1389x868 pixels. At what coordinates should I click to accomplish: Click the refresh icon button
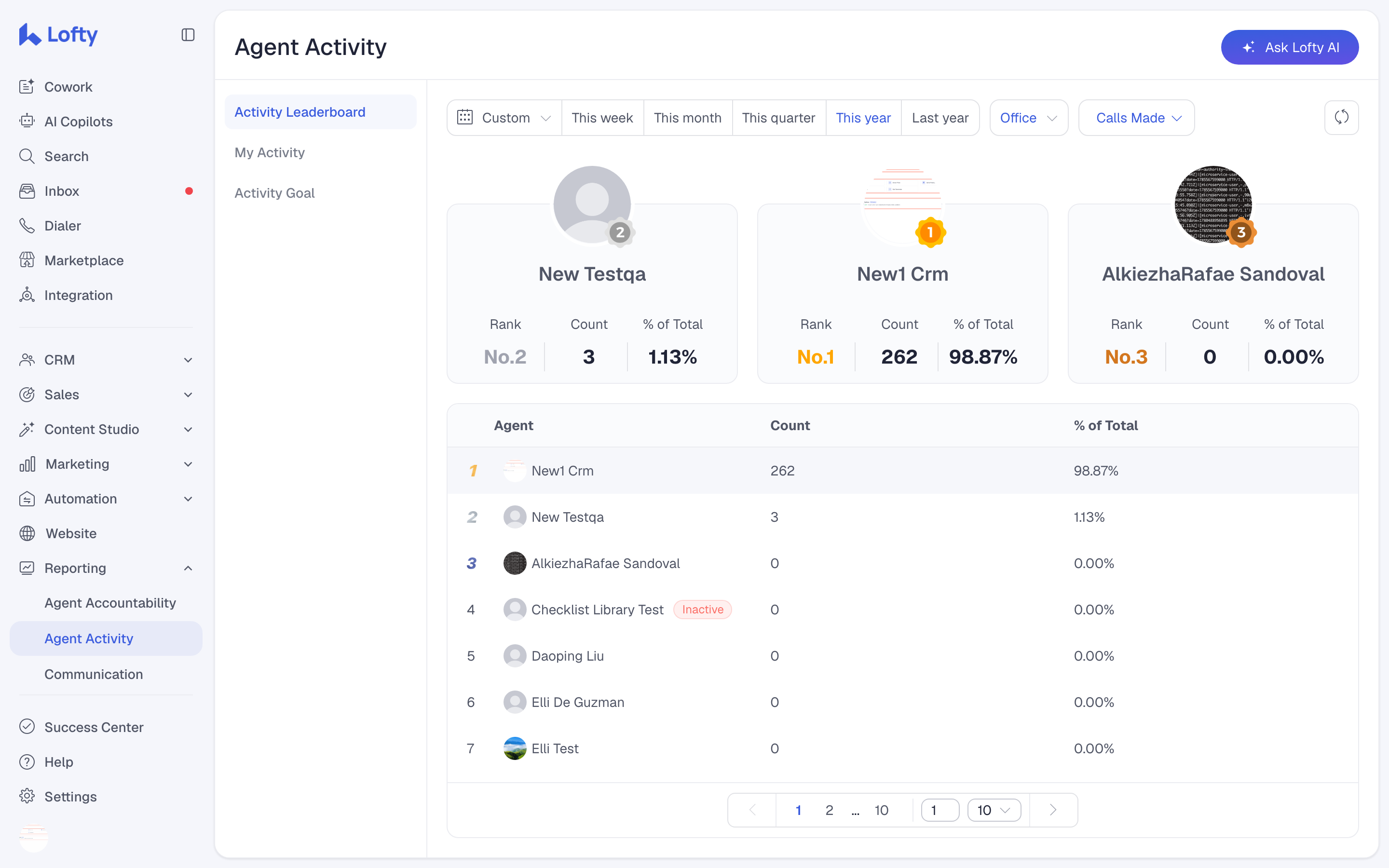point(1341,118)
